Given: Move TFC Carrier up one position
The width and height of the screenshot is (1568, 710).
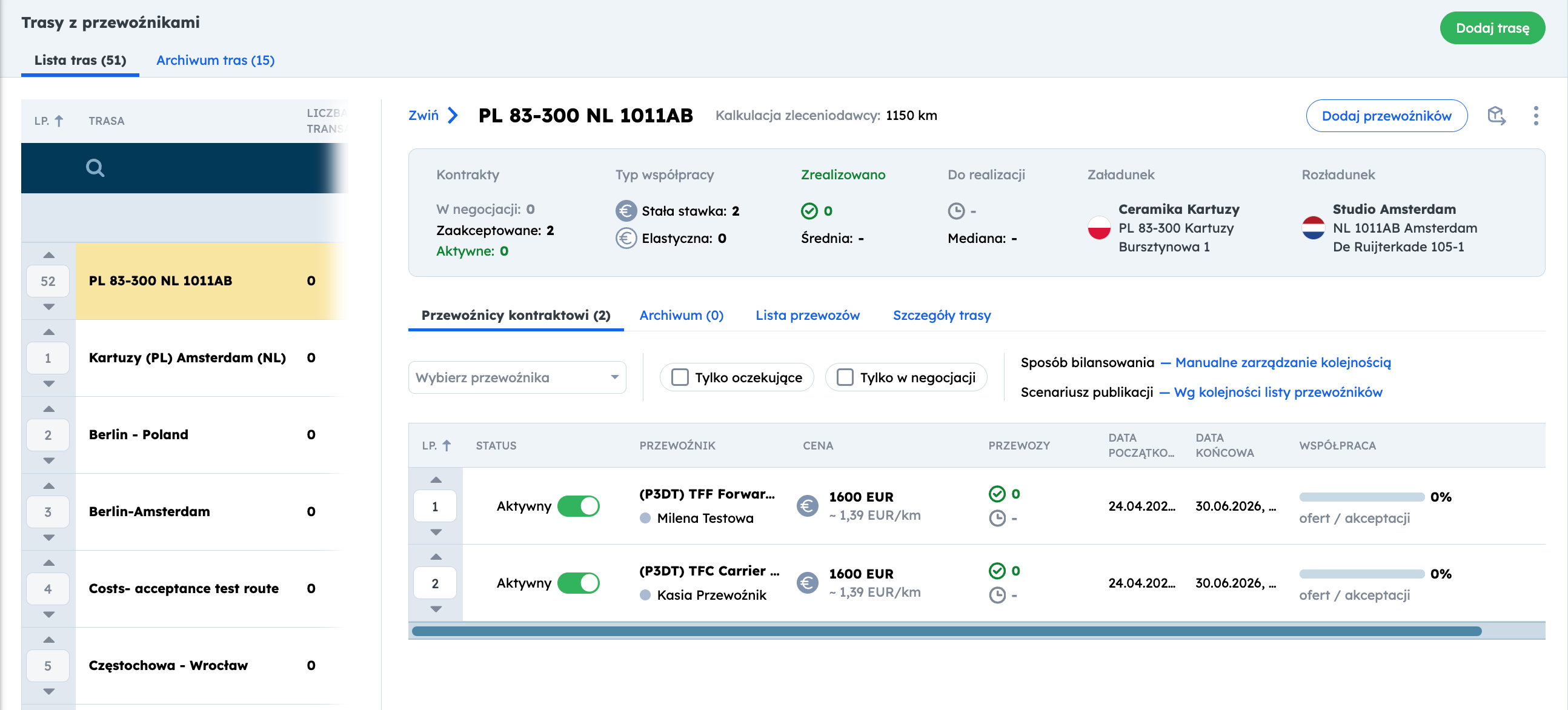Looking at the screenshot, I should [x=436, y=557].
